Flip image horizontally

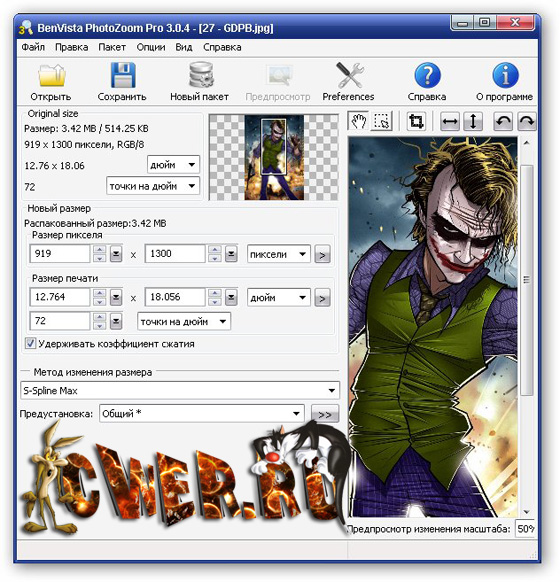pos(450,121)
